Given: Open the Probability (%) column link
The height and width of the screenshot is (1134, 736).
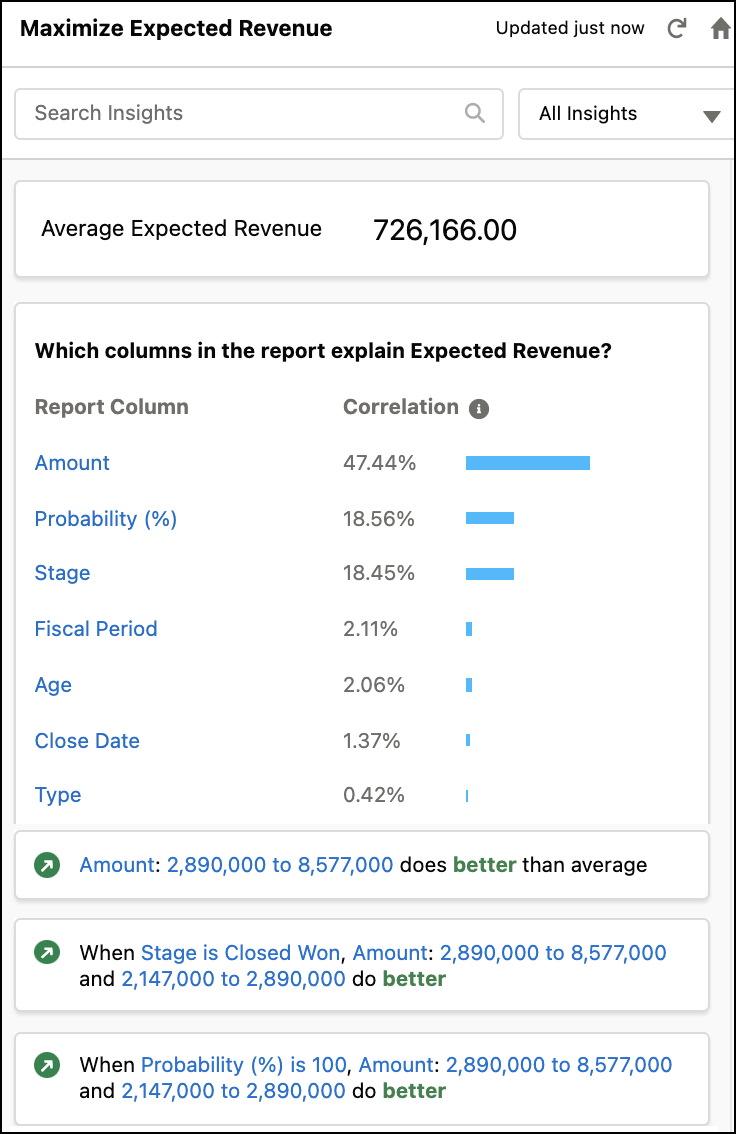Looking at the screenshot, I should (106, 519).
